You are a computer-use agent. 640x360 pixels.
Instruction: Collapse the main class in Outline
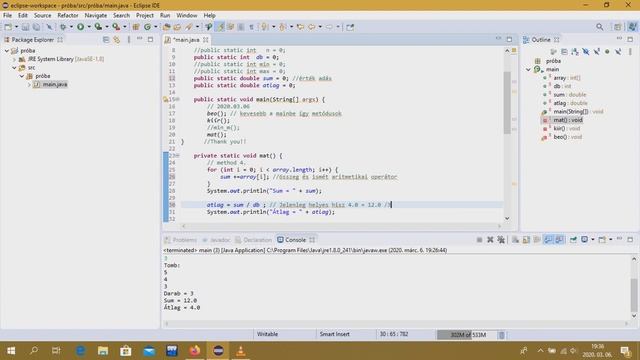click(x=528, y=69)
